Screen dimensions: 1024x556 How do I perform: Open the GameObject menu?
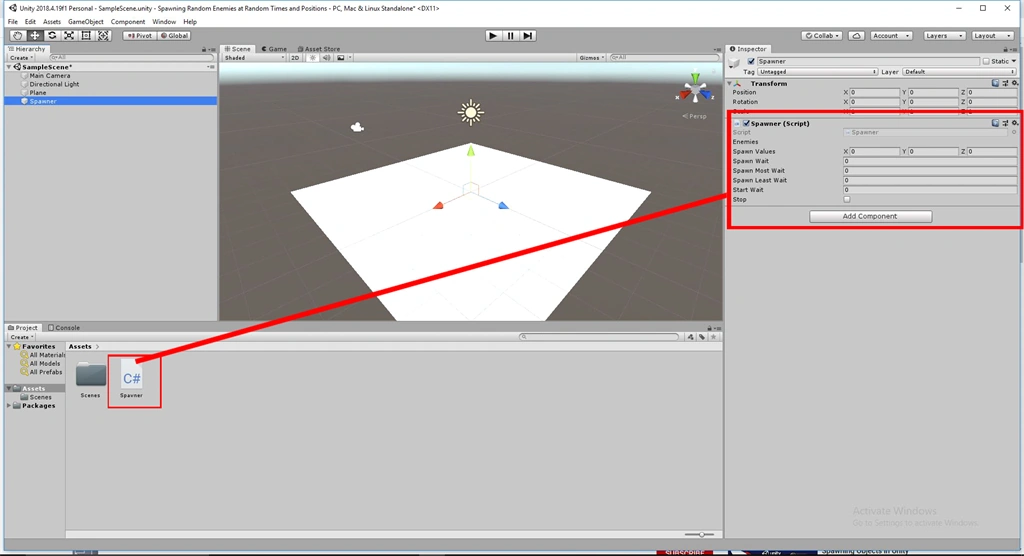pyautogui.click(x=86, y=22)
